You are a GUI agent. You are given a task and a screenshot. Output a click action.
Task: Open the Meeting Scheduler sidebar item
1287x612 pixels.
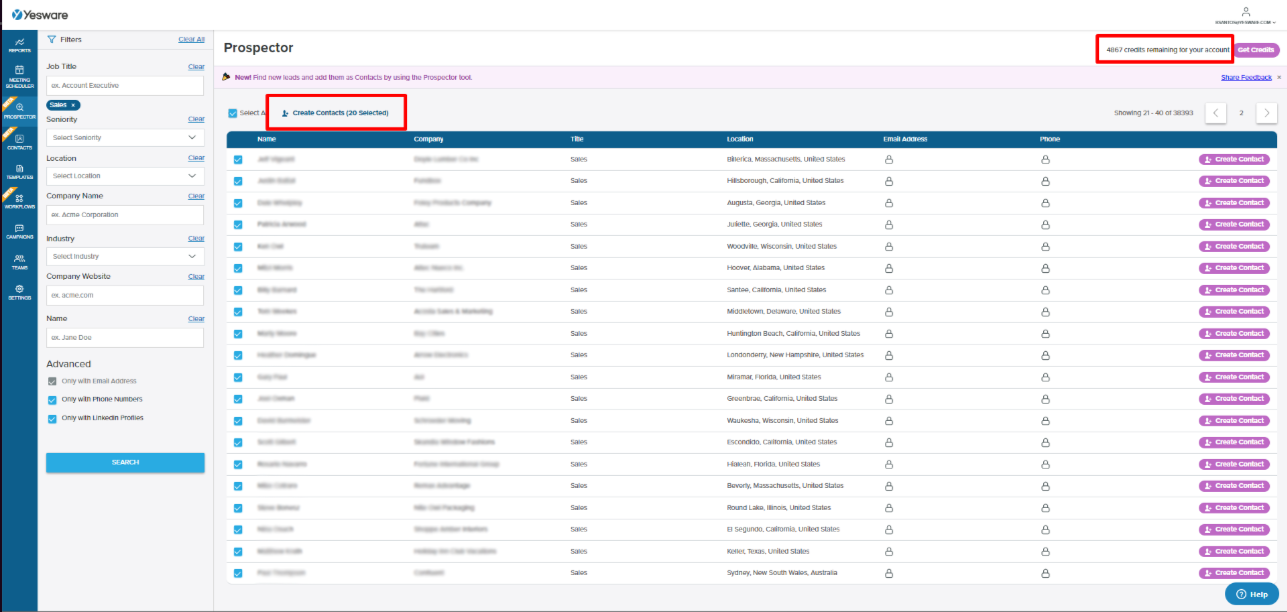[x=19, y=77]
